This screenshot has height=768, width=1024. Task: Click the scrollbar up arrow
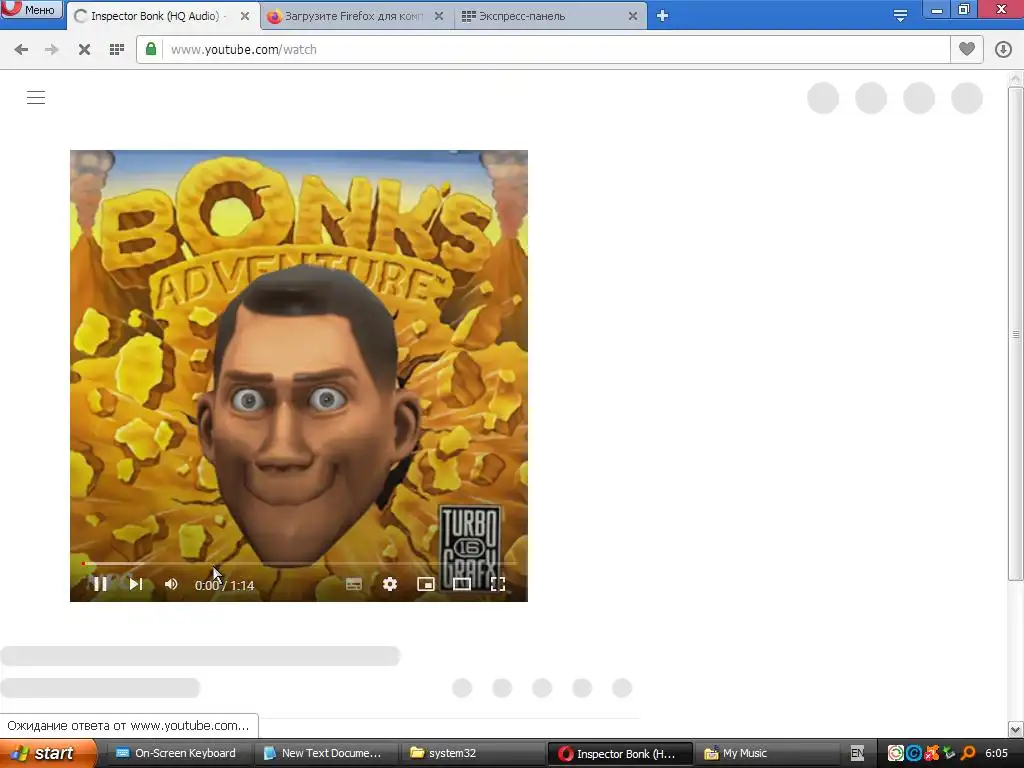[1016, 79]
